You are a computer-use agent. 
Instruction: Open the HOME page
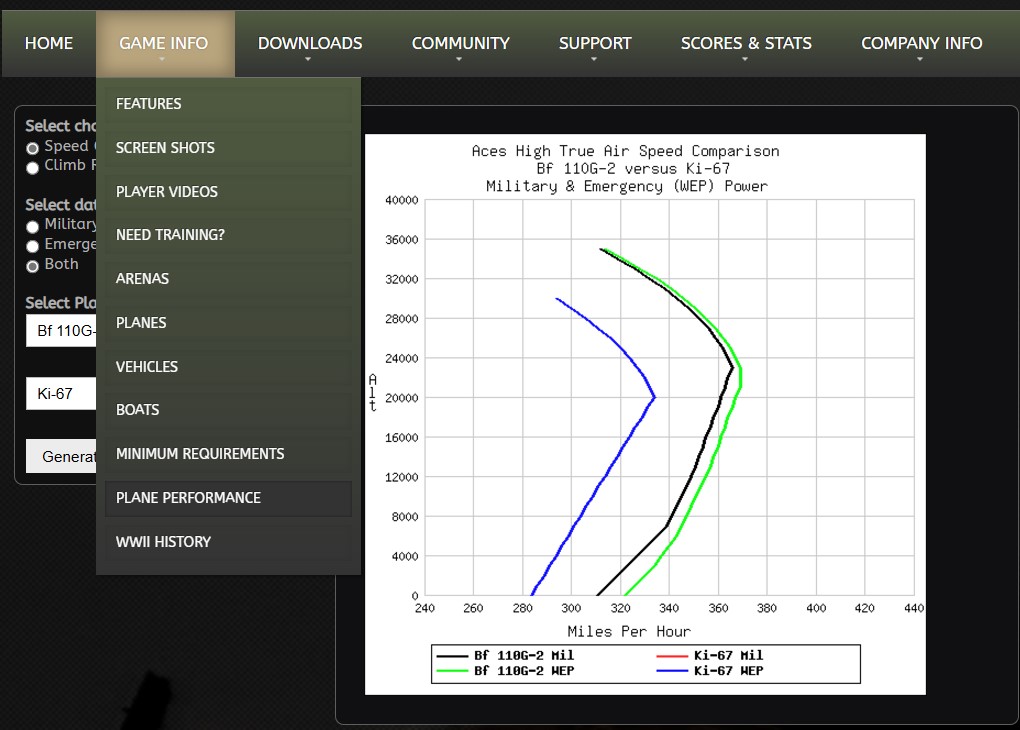pos(49,43)
